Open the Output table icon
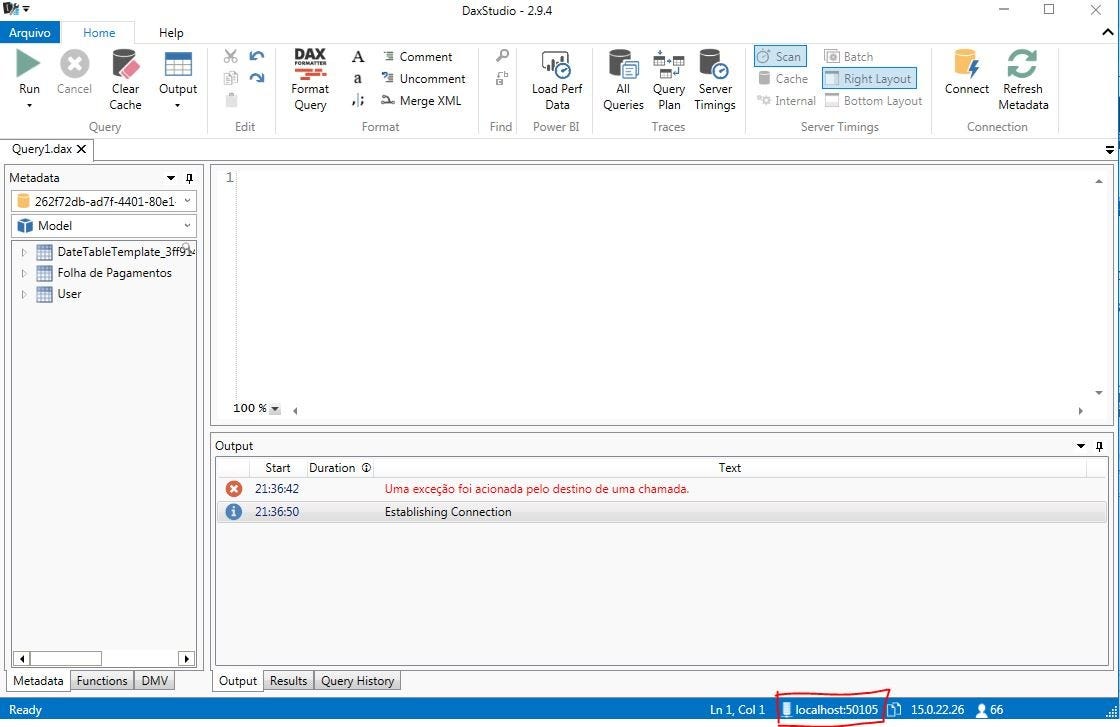1120x727 pixels. 178,64
